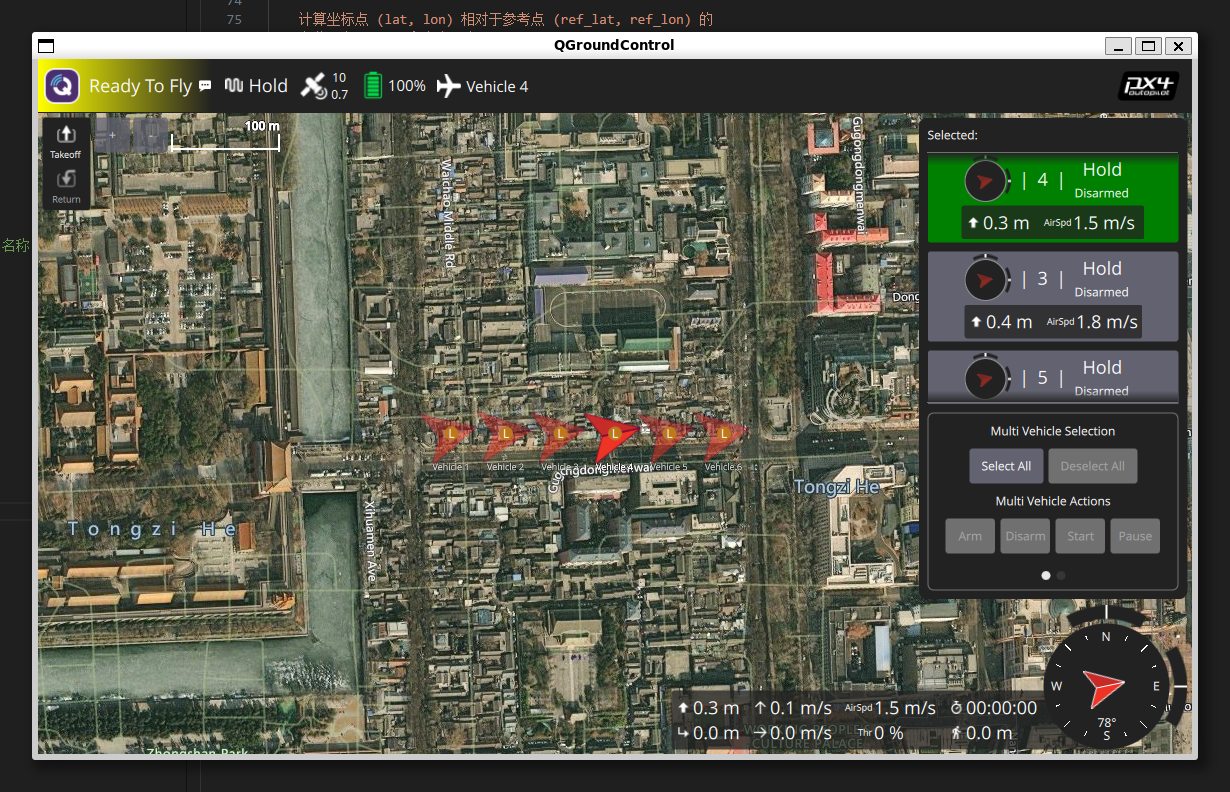The image size is (1230, 792).
Task: Switch to first page dot in multi-vehicle panel
Action: pyautogui.click(x=1046, y=575)
